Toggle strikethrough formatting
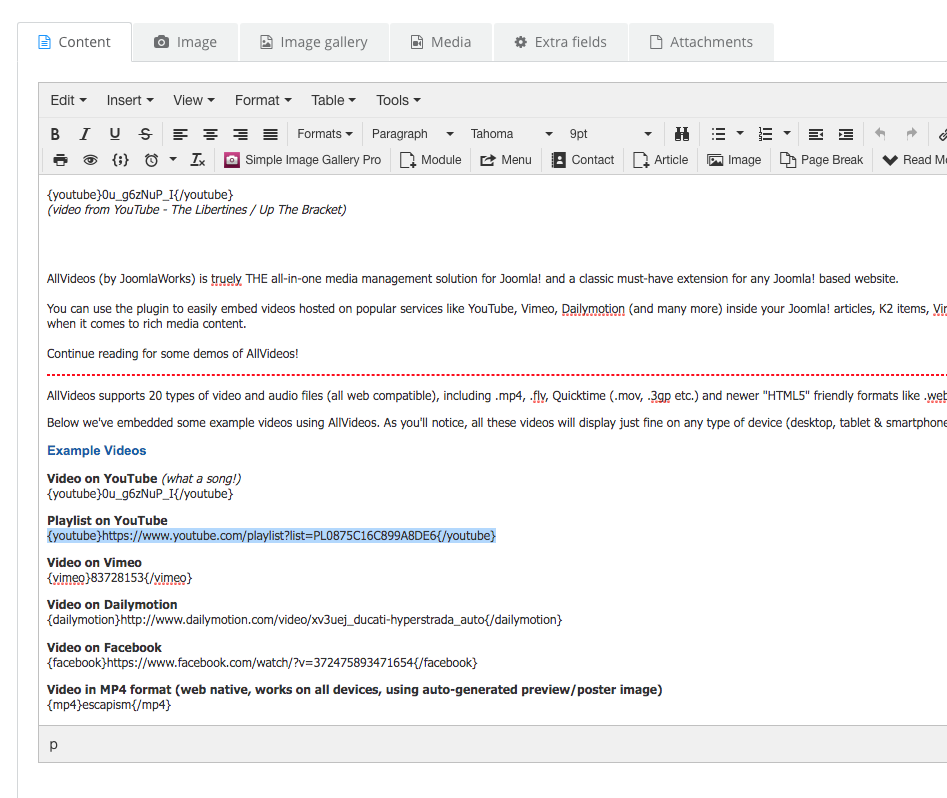This screenshot has height=798, width=947. click(145, 134)
